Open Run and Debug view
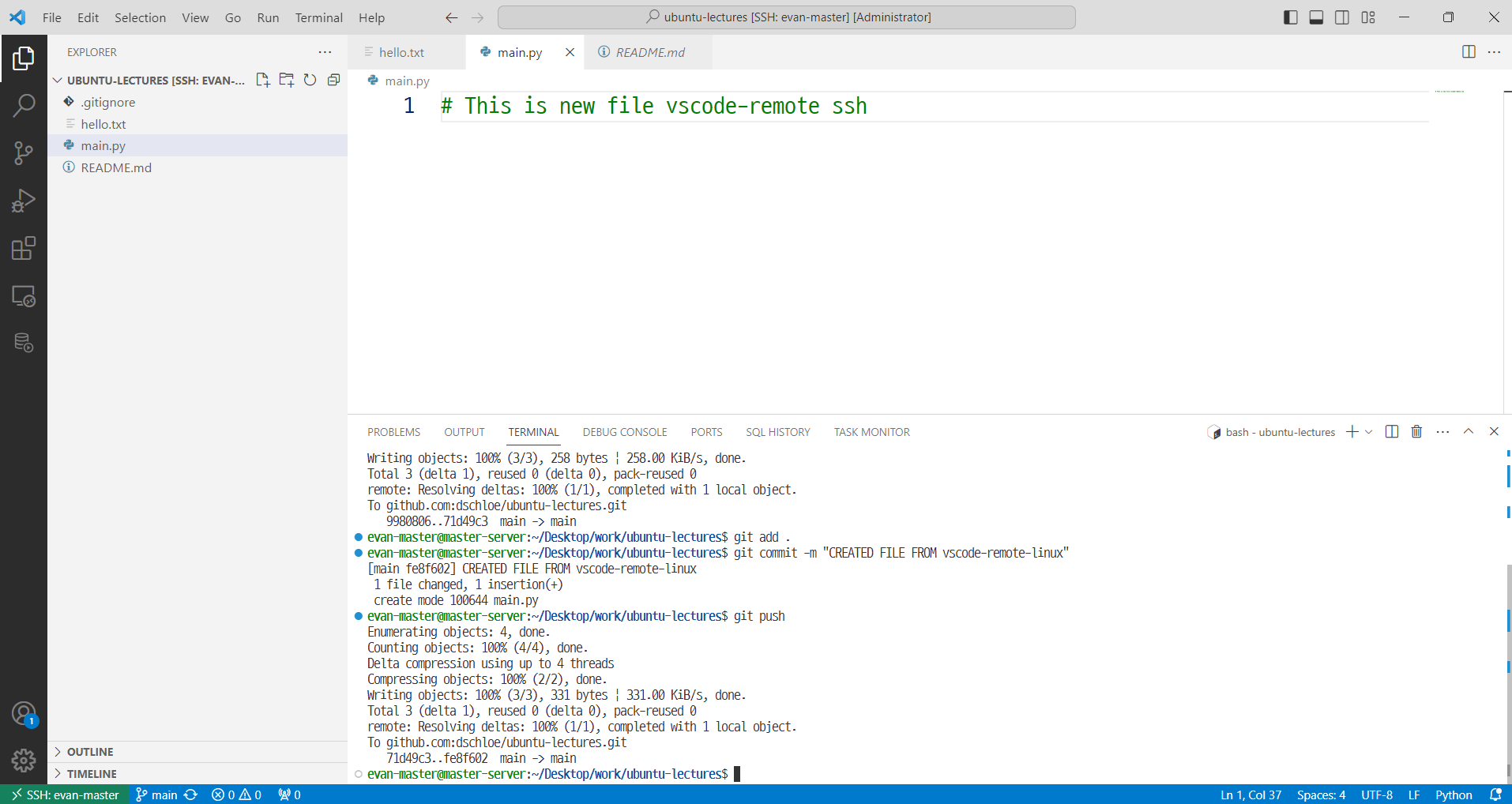 click(24, 201)
